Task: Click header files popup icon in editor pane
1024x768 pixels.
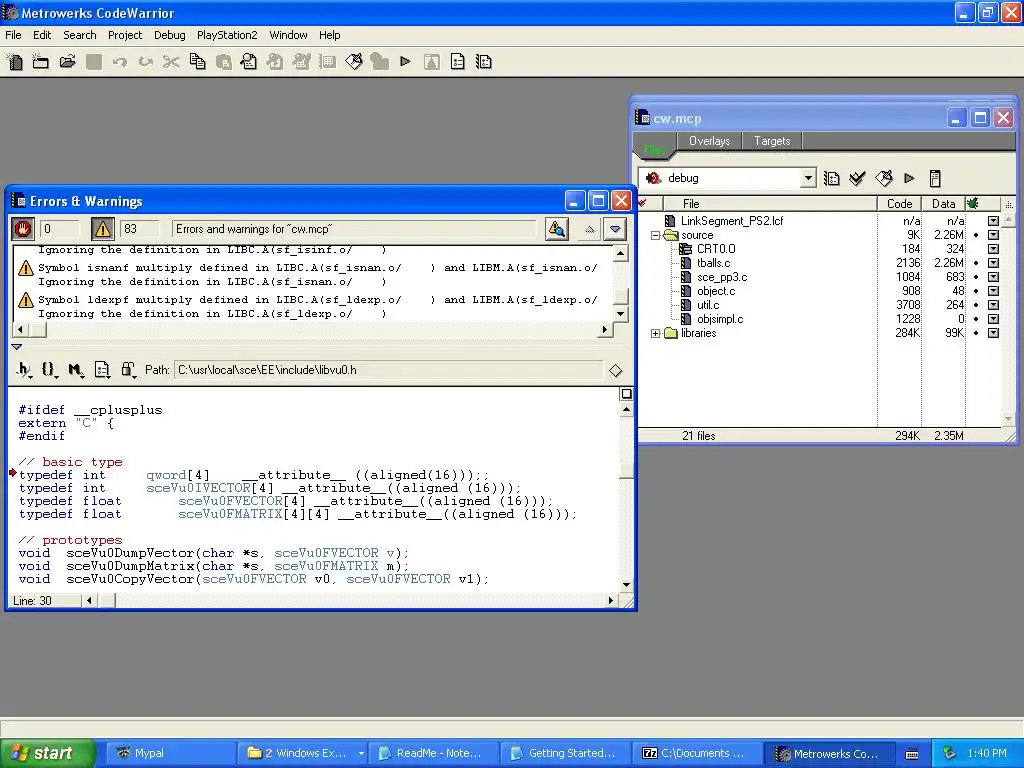Action: 24,370
